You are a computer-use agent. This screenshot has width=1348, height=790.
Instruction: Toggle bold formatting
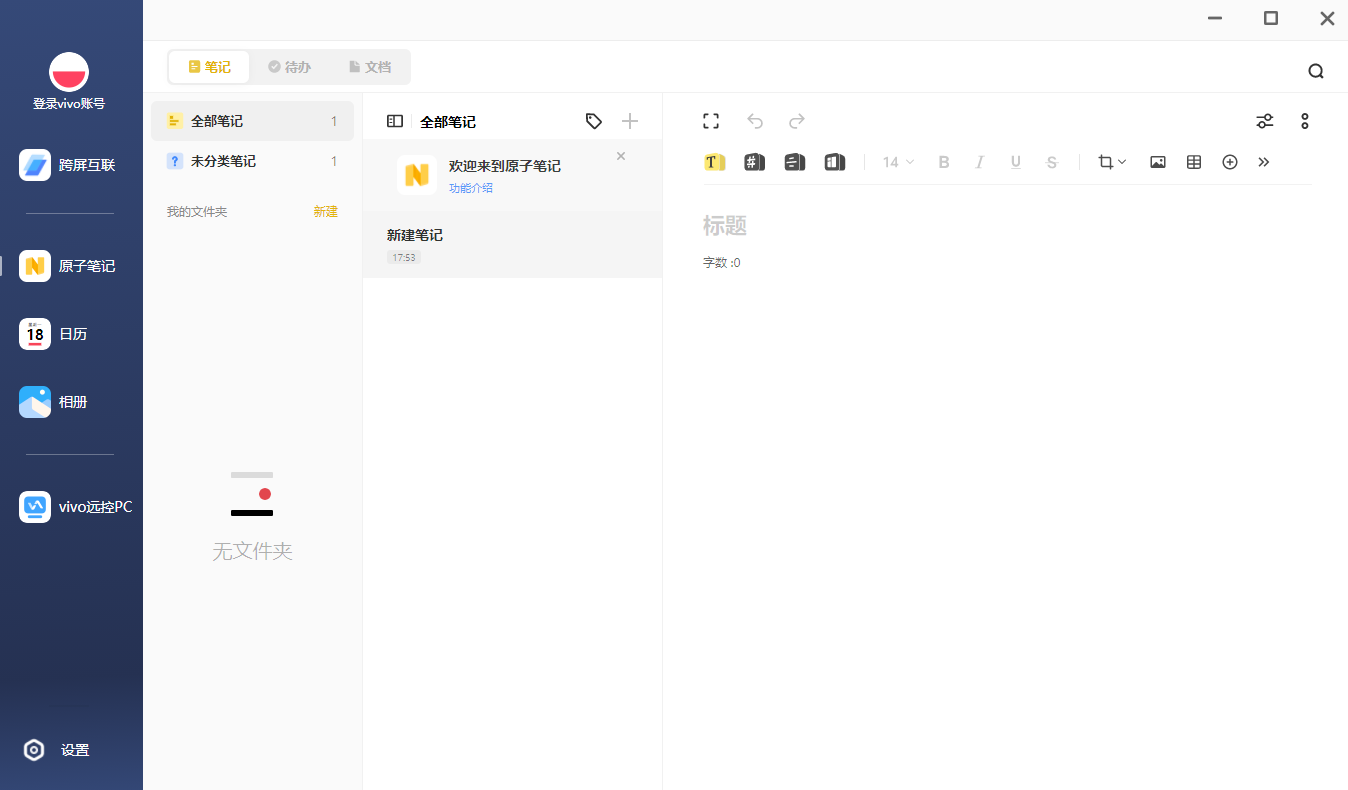[944, 162]
